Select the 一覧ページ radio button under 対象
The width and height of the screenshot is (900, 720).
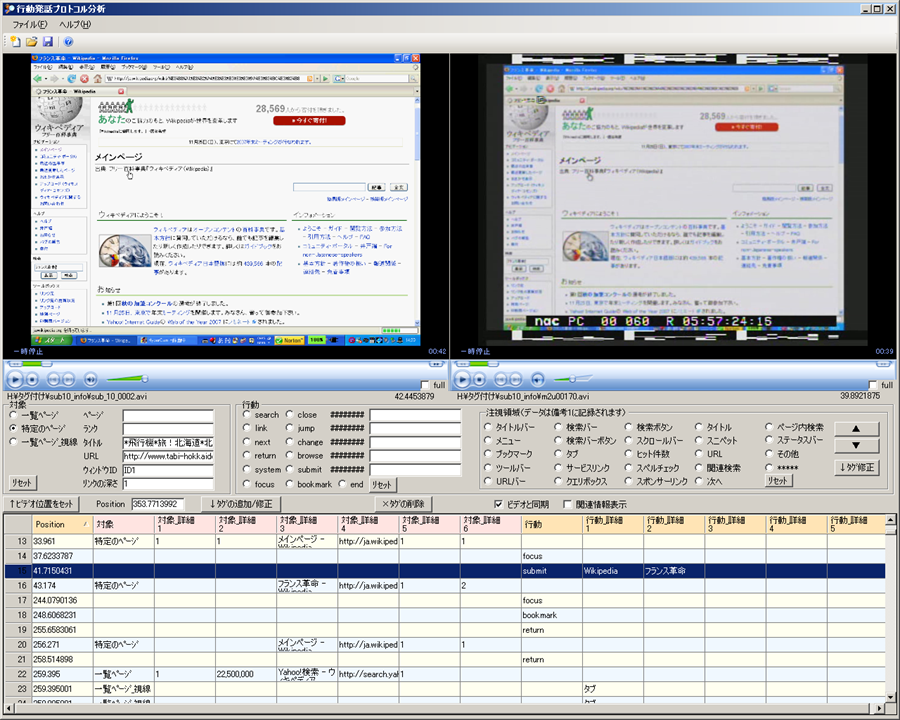click(x=13, y=415)
